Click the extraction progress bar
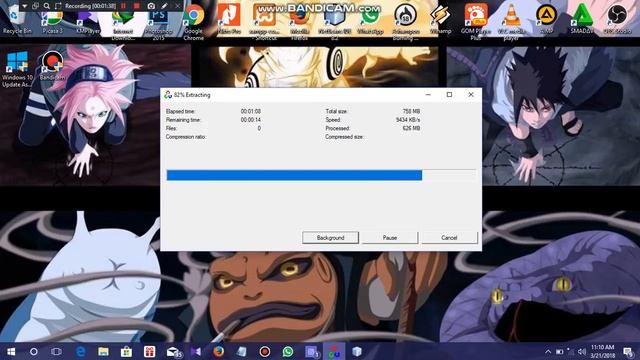This screenshot has width=640, height=360. (x=321, y=175)
